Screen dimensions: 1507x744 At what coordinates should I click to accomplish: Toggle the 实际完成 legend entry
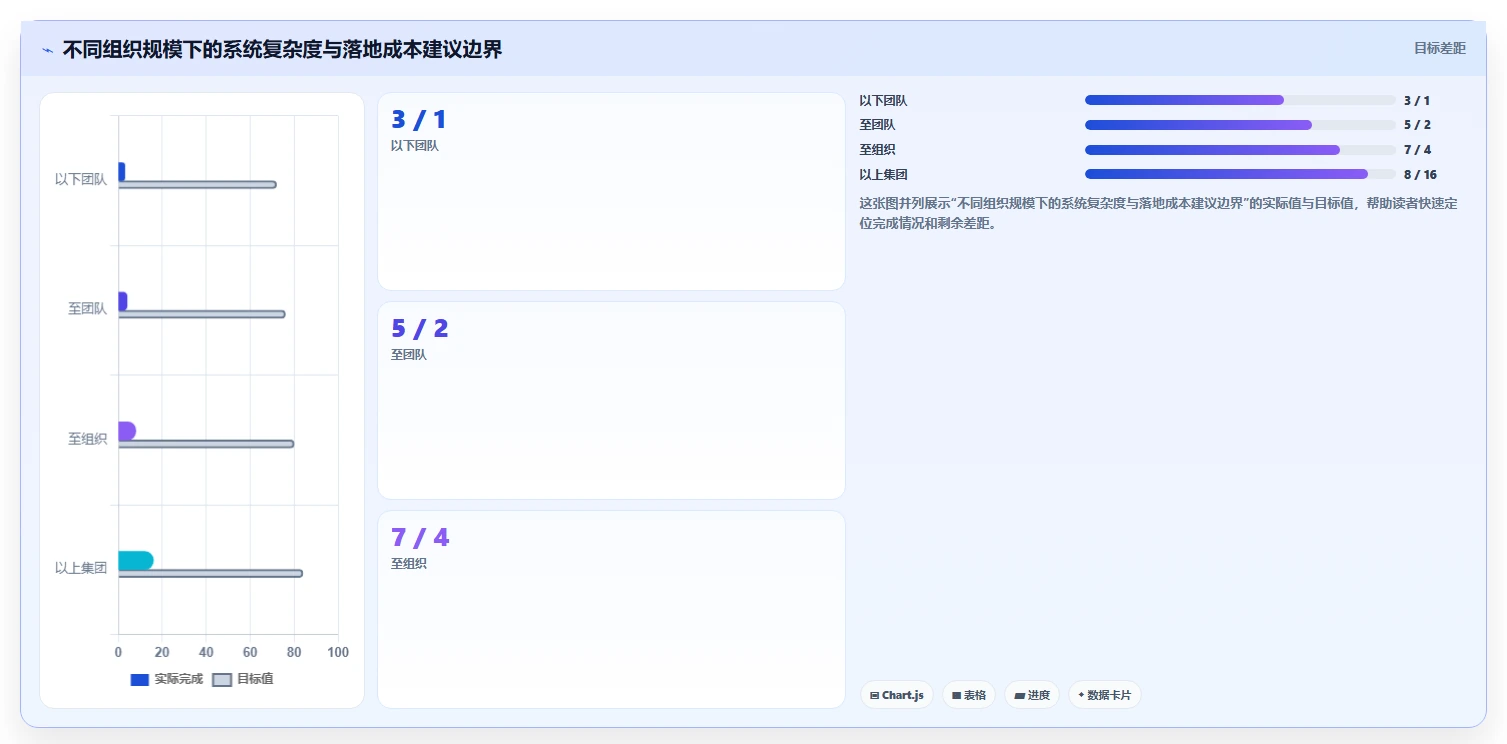point(167,679)
